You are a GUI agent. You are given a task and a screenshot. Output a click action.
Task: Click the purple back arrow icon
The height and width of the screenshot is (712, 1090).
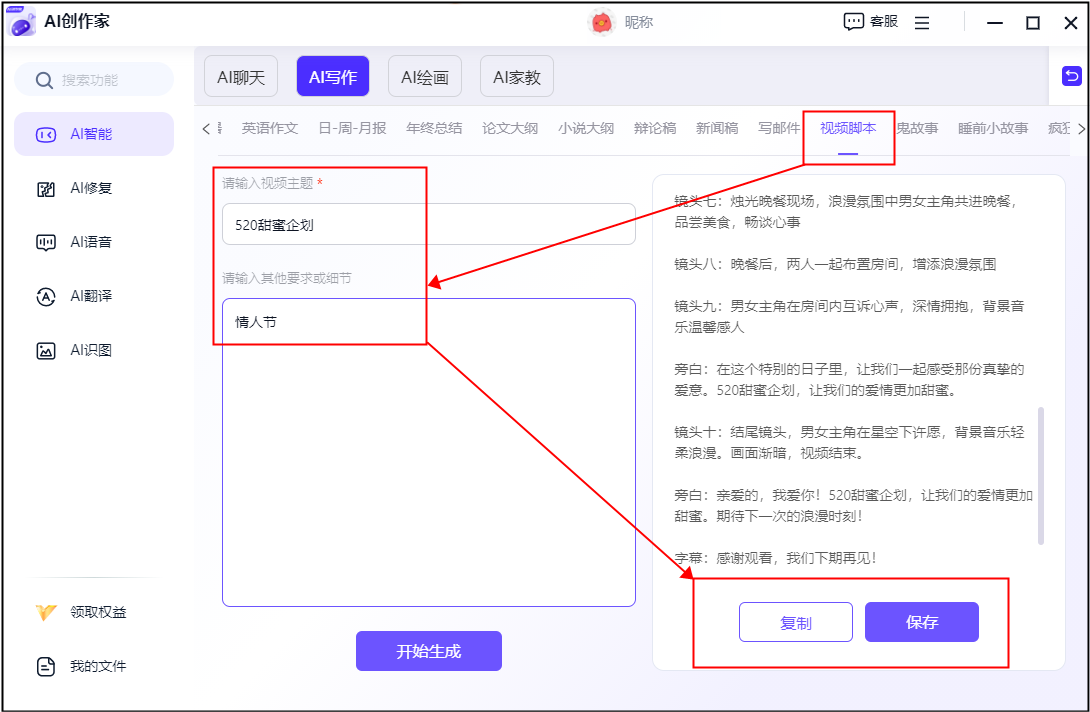(1071, 76)
